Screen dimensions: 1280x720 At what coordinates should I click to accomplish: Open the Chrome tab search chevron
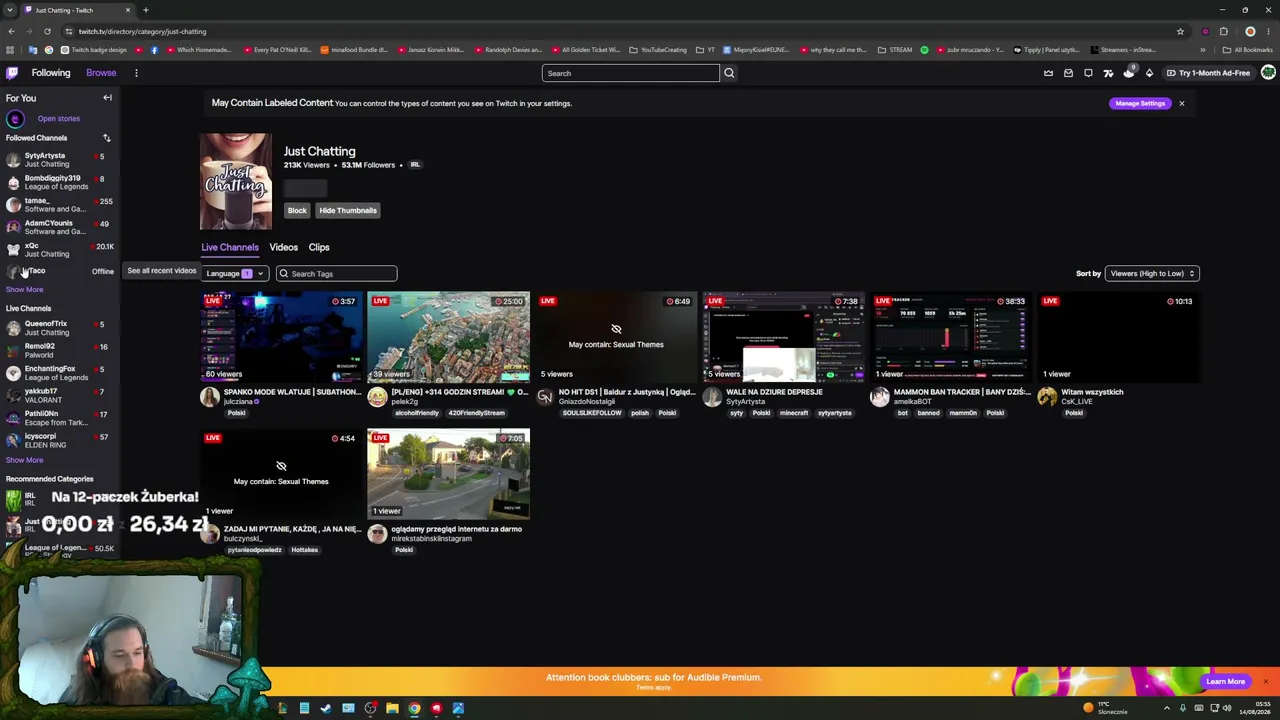click(9, 10)
